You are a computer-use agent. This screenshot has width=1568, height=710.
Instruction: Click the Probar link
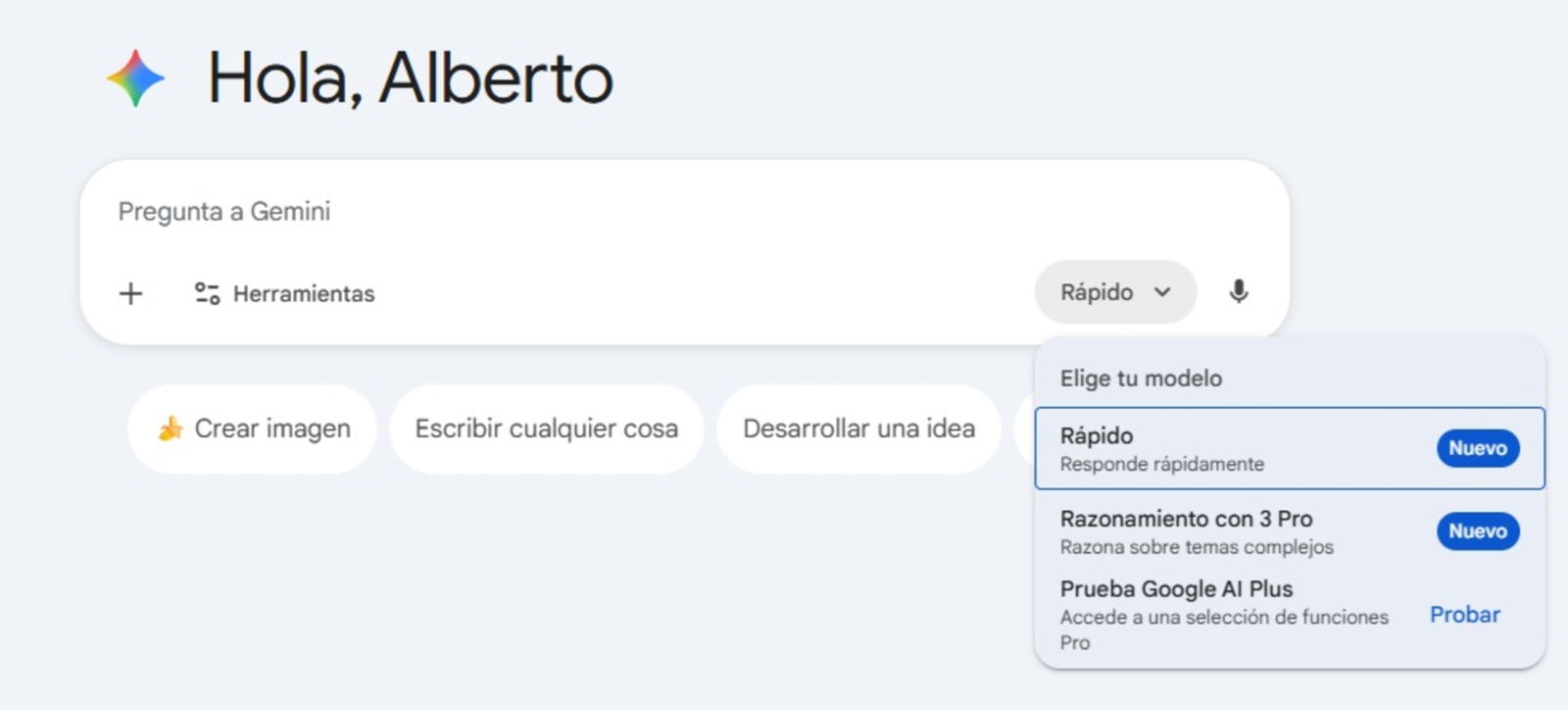1464,615
